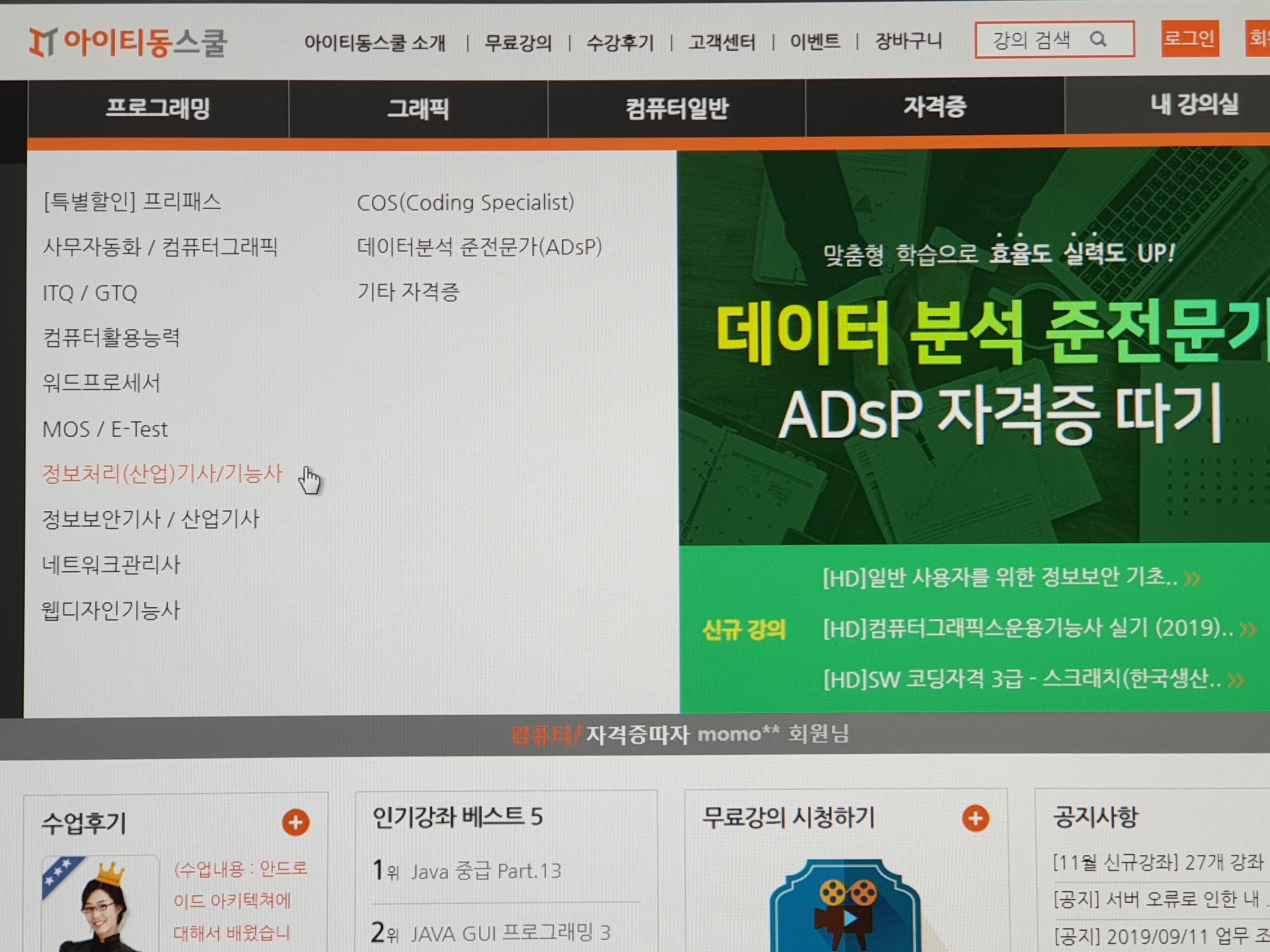Open 네트워크관리사 submenu item

tap(111, 565)
